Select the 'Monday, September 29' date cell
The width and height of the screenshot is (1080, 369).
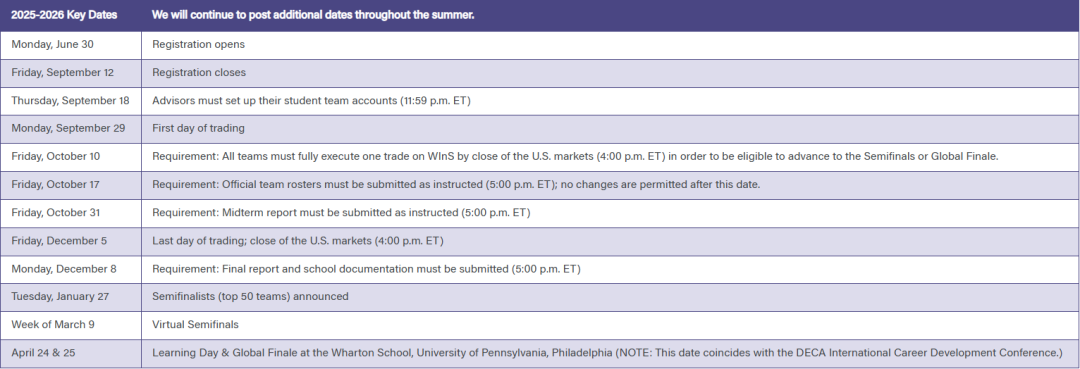click(x=71, y=129)
